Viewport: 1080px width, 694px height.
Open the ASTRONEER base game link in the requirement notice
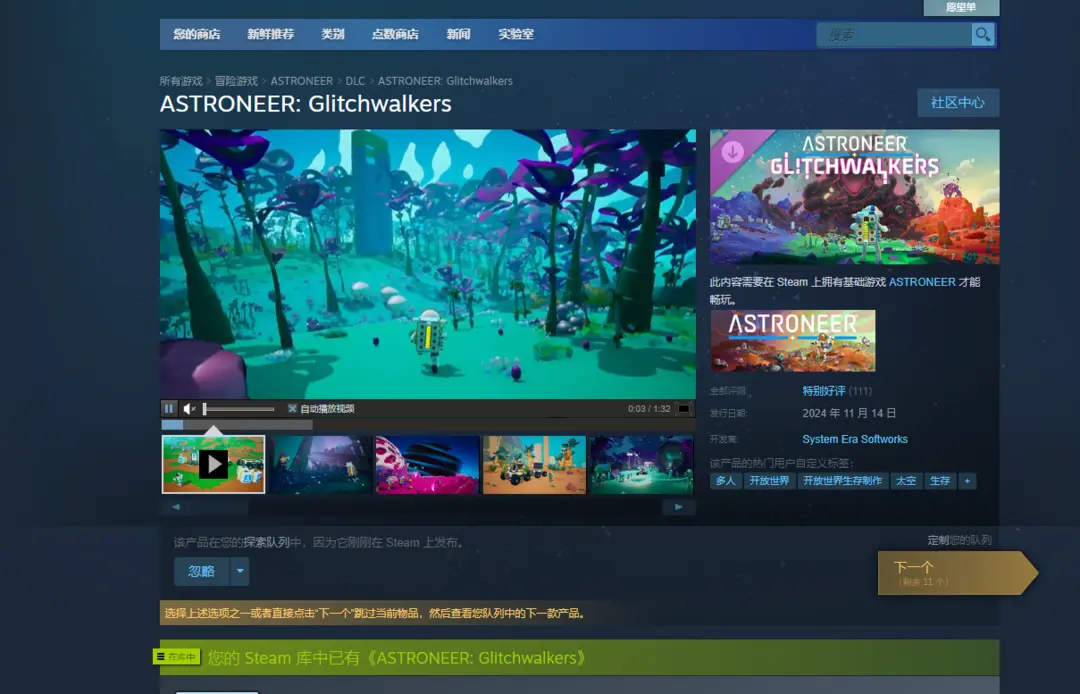coord(922,282)
